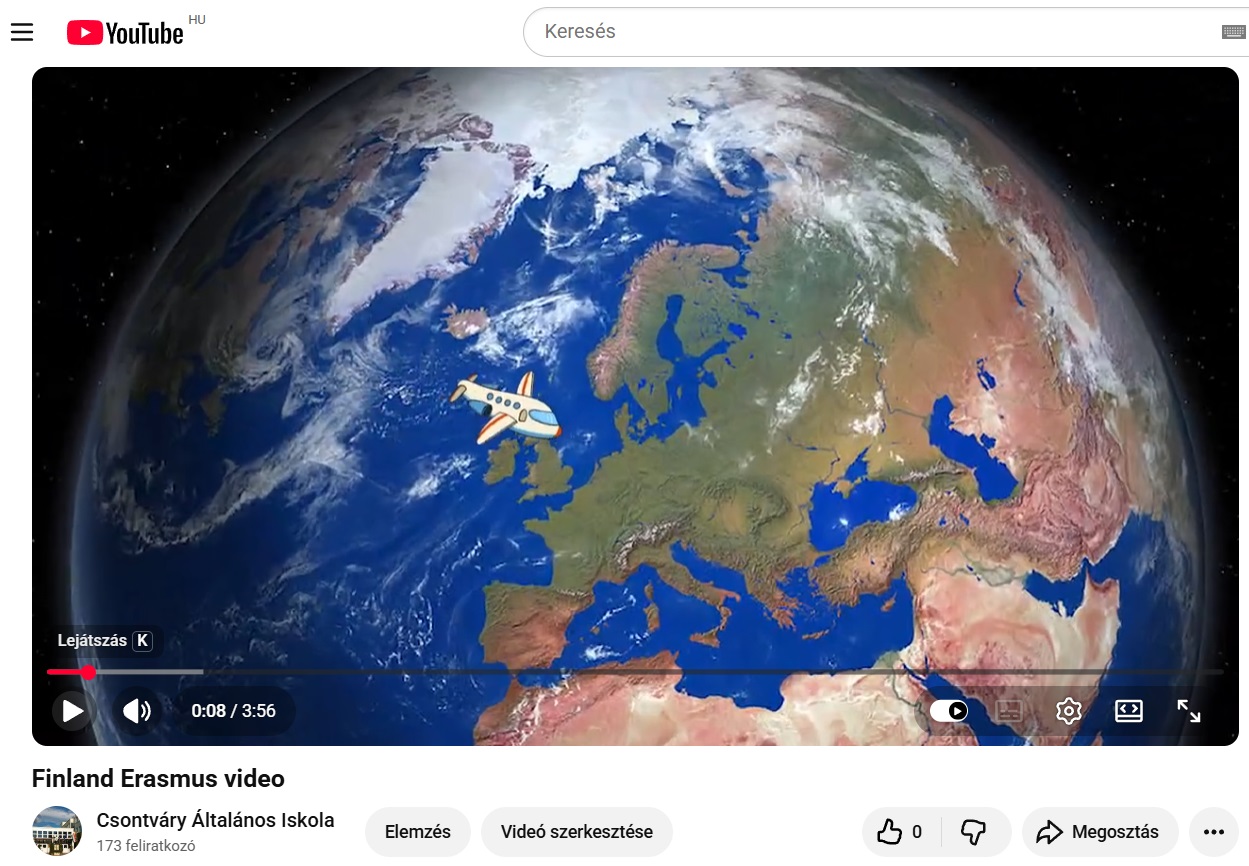Open Videó szerkesztése editor
1249x866 pixels.
[577, 832]
